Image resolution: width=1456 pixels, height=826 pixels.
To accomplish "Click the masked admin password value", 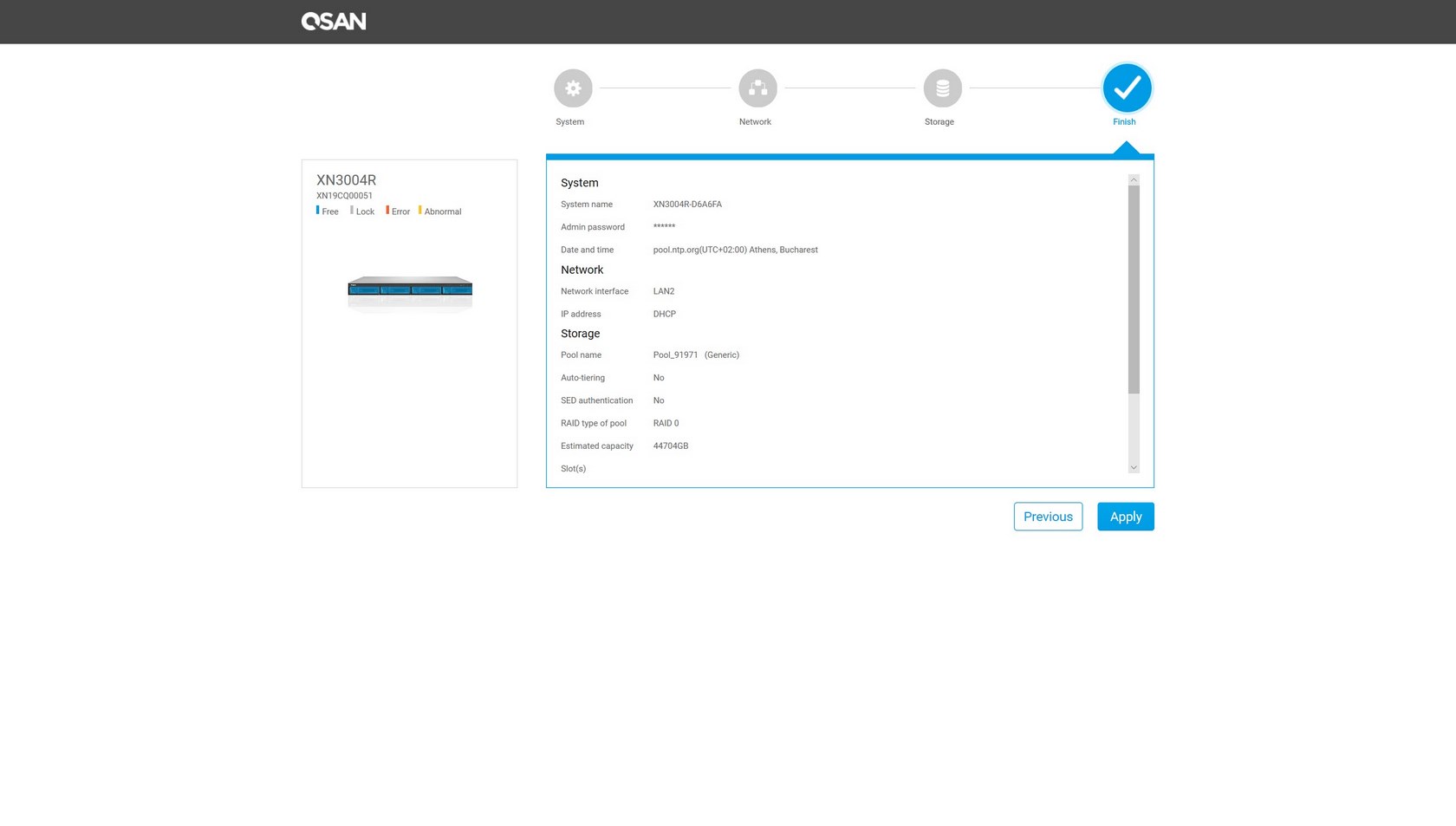I will click(664, 227).
